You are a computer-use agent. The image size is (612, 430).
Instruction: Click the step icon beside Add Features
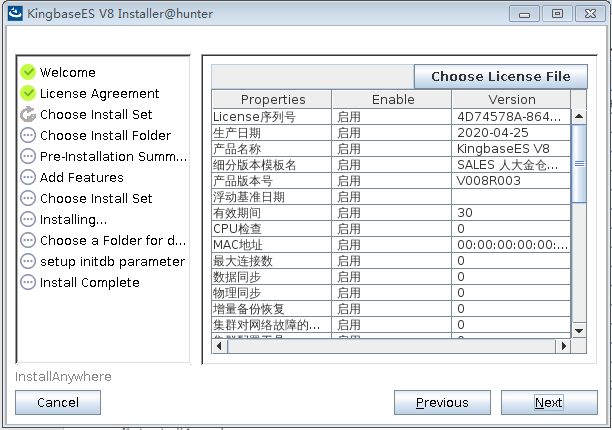point(28,177)
